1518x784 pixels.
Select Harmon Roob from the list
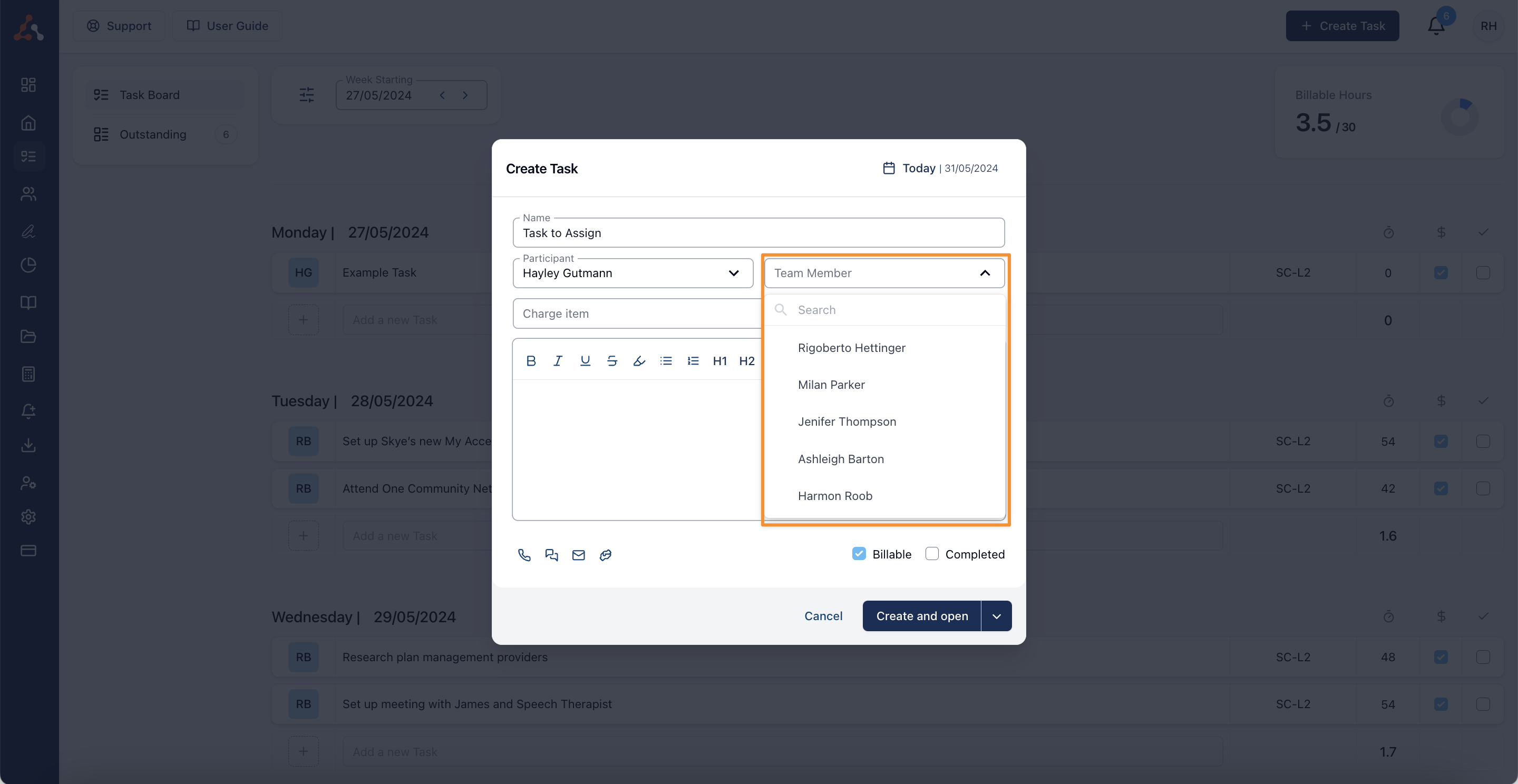884,496
